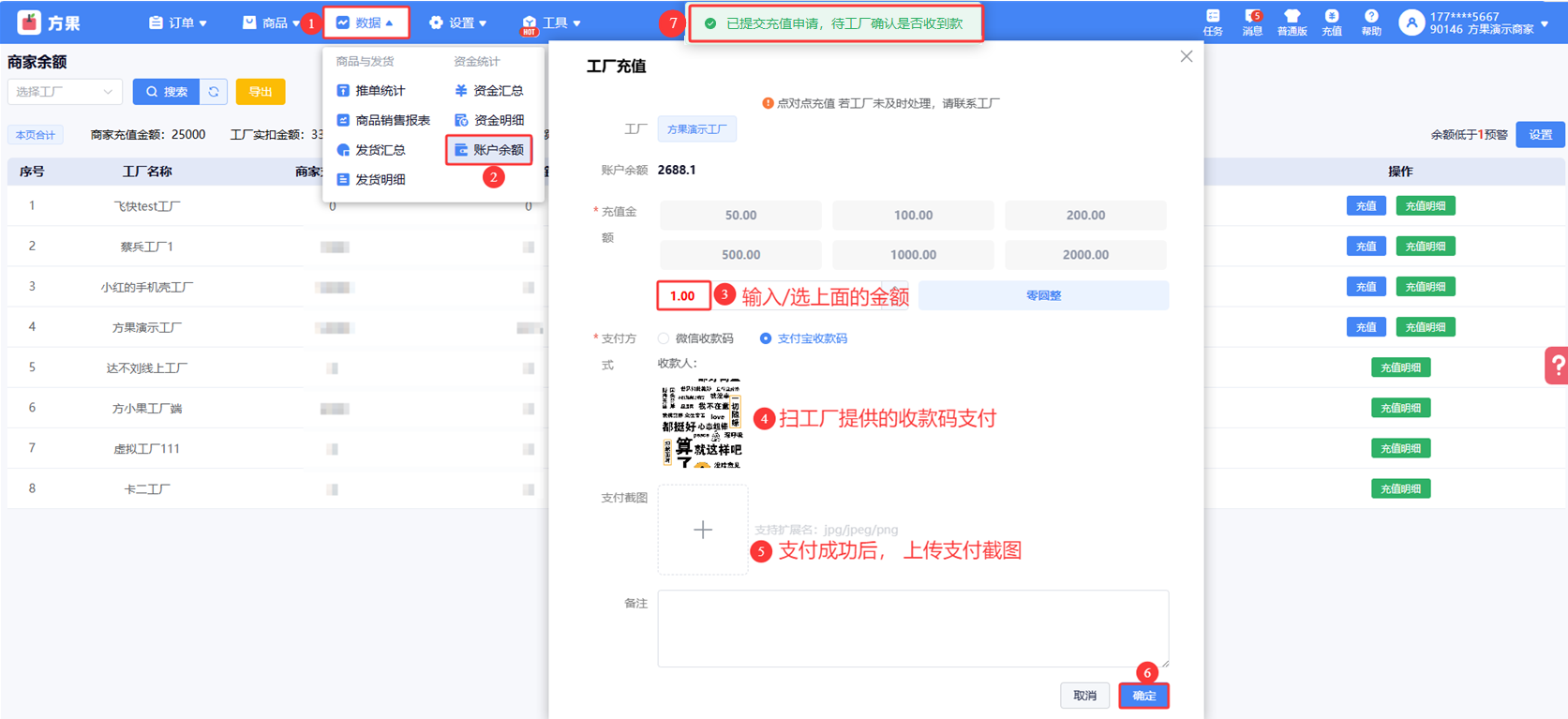Click the 本页合计 tag
Screen dimensions: 1568x719
click(35, 135)
